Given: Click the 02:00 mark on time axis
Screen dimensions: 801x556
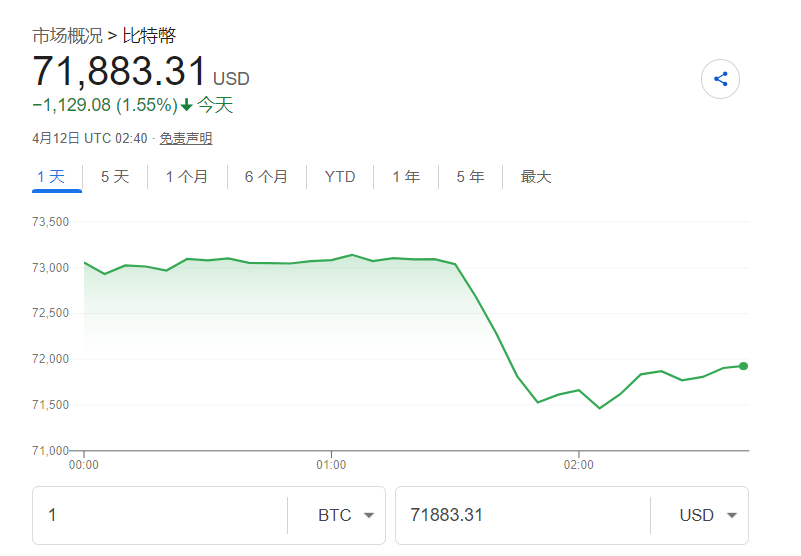Looking at the screenshot, I should coord(579,465).
